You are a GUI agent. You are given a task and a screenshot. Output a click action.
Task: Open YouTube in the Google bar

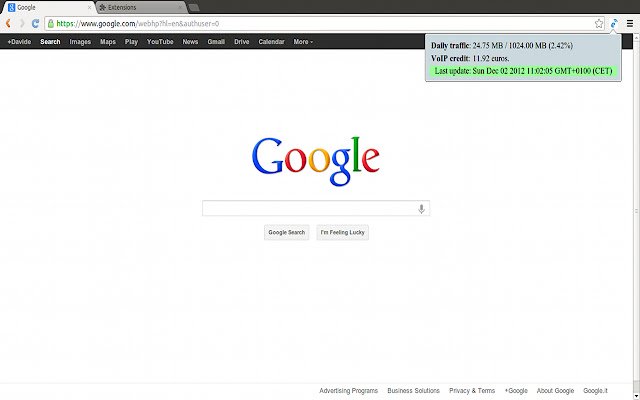[x=160, y=42]
